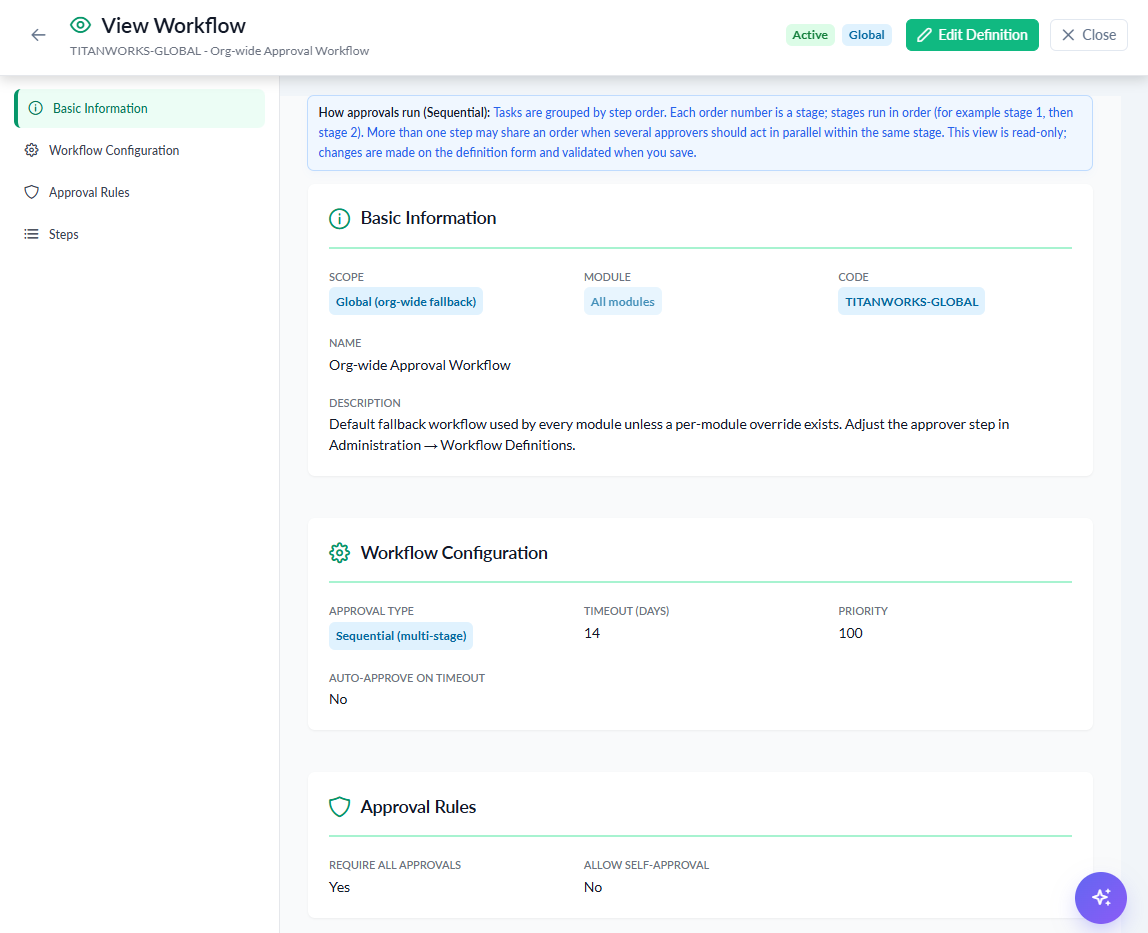The image size is (1148, 933).
Task: Click the name value Org-wide Approval Workflow
Action: click(x=420, y=365)
